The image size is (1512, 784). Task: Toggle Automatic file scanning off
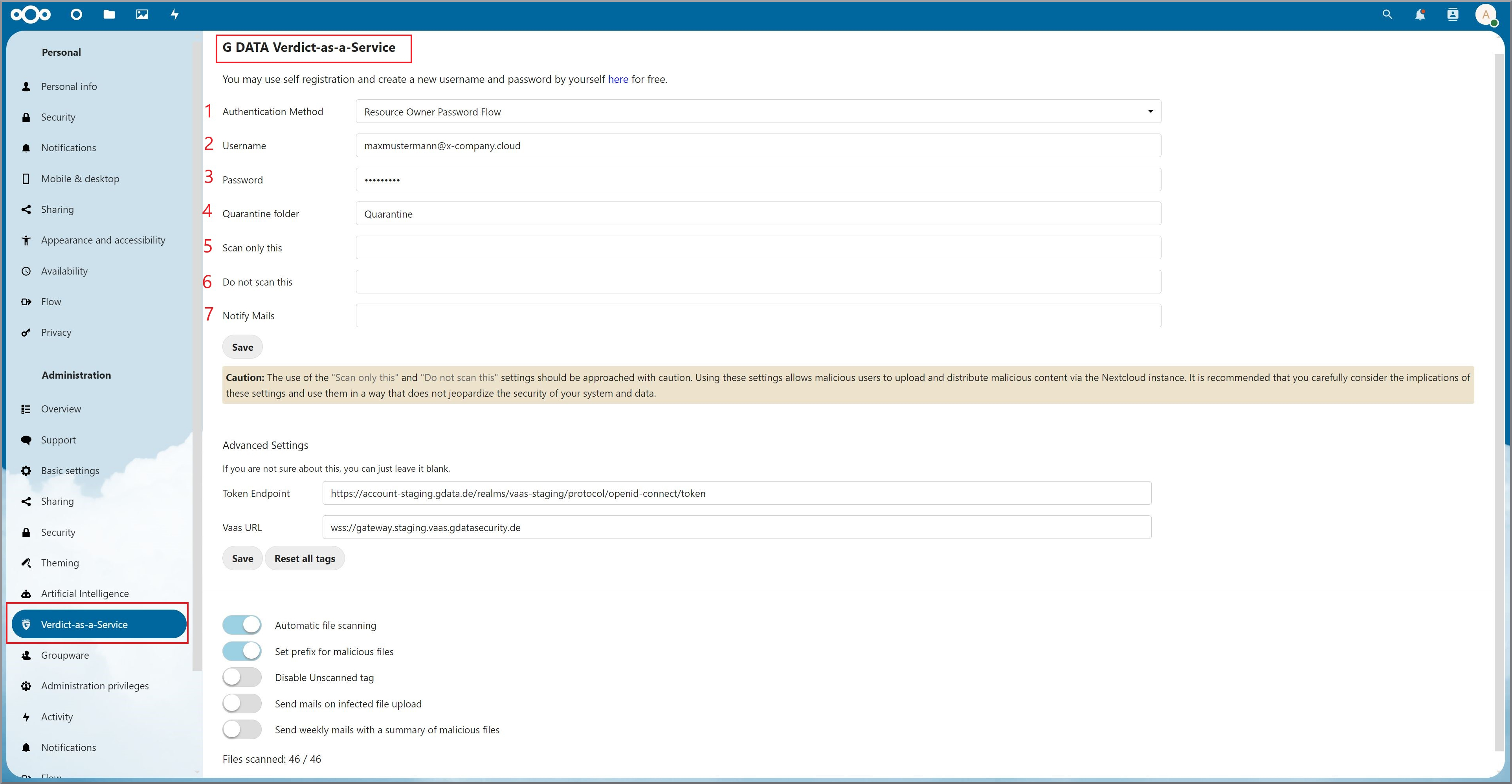242,625
